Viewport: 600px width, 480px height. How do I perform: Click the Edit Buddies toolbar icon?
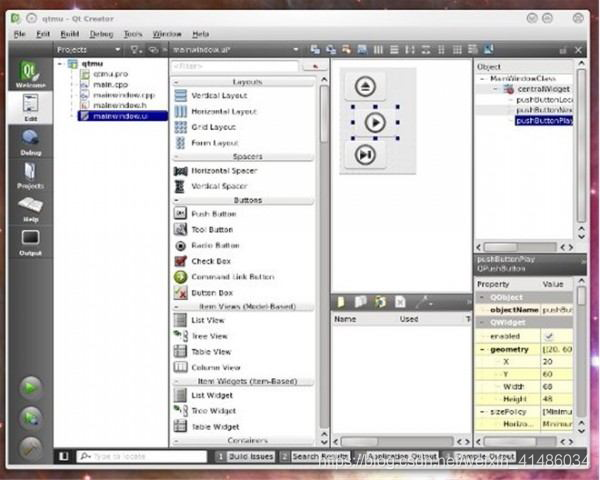point(346,49)
